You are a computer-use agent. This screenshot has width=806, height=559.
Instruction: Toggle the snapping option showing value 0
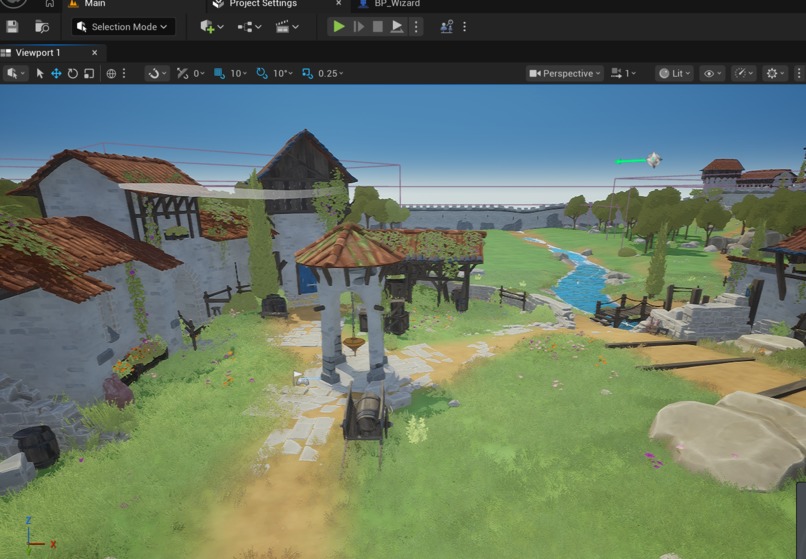point(182,74)
